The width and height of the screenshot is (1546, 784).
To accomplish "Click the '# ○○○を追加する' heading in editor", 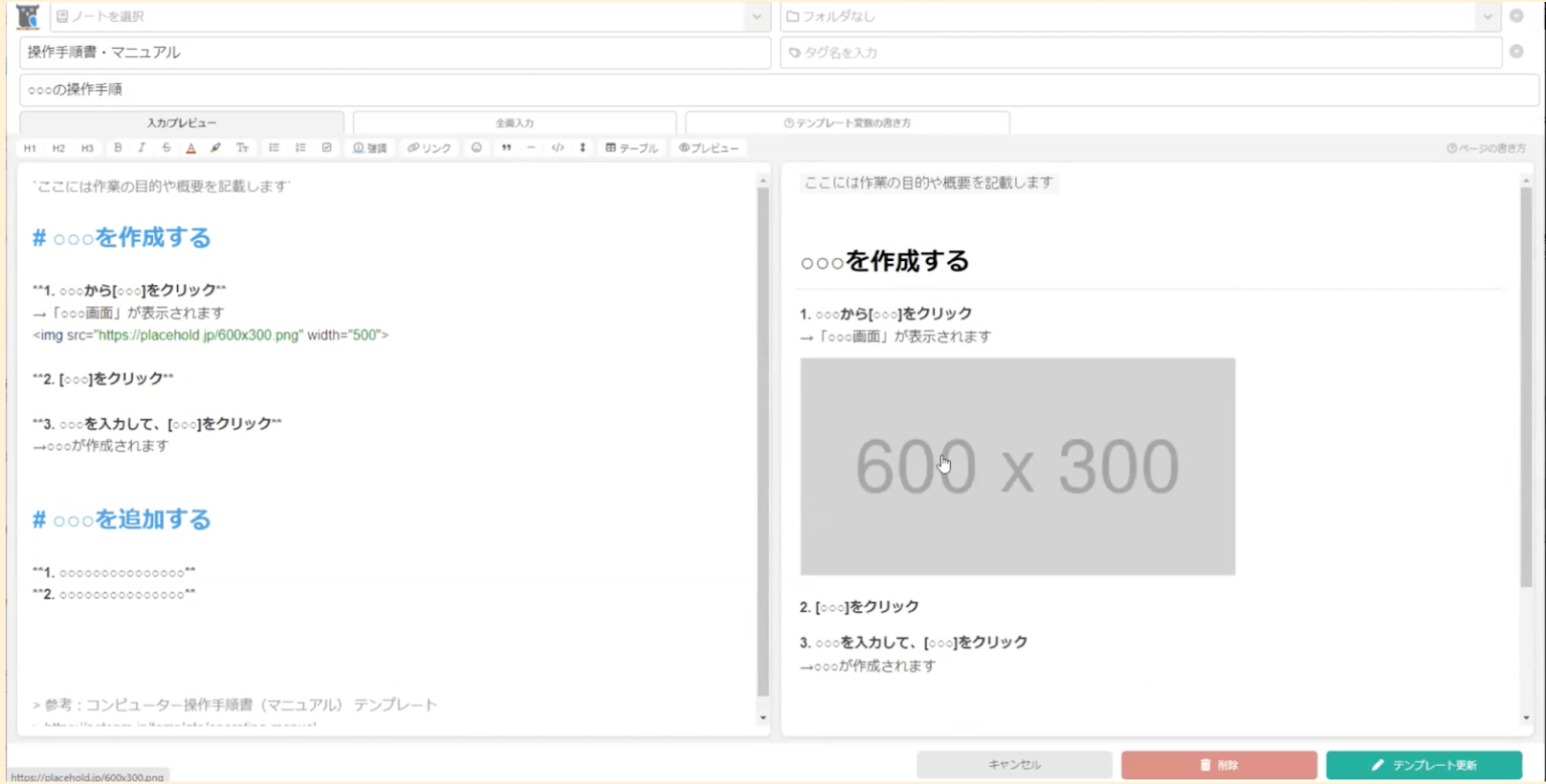I will tap(121, 520).
